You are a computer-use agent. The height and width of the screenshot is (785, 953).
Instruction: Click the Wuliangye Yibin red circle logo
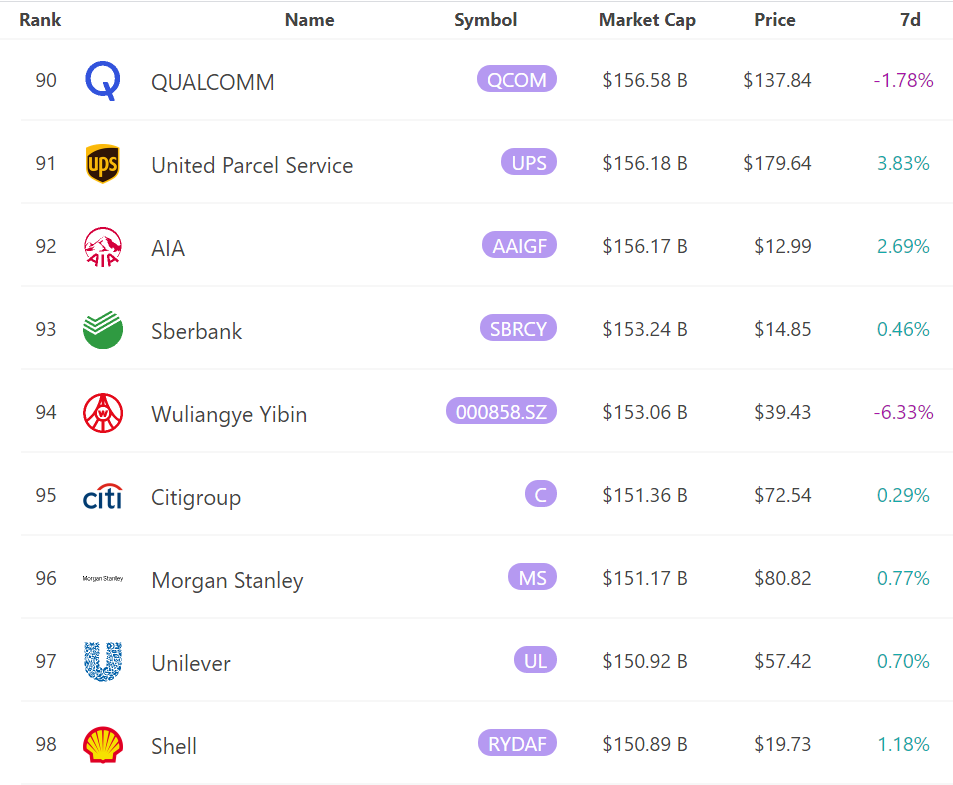tap(102, 413)
